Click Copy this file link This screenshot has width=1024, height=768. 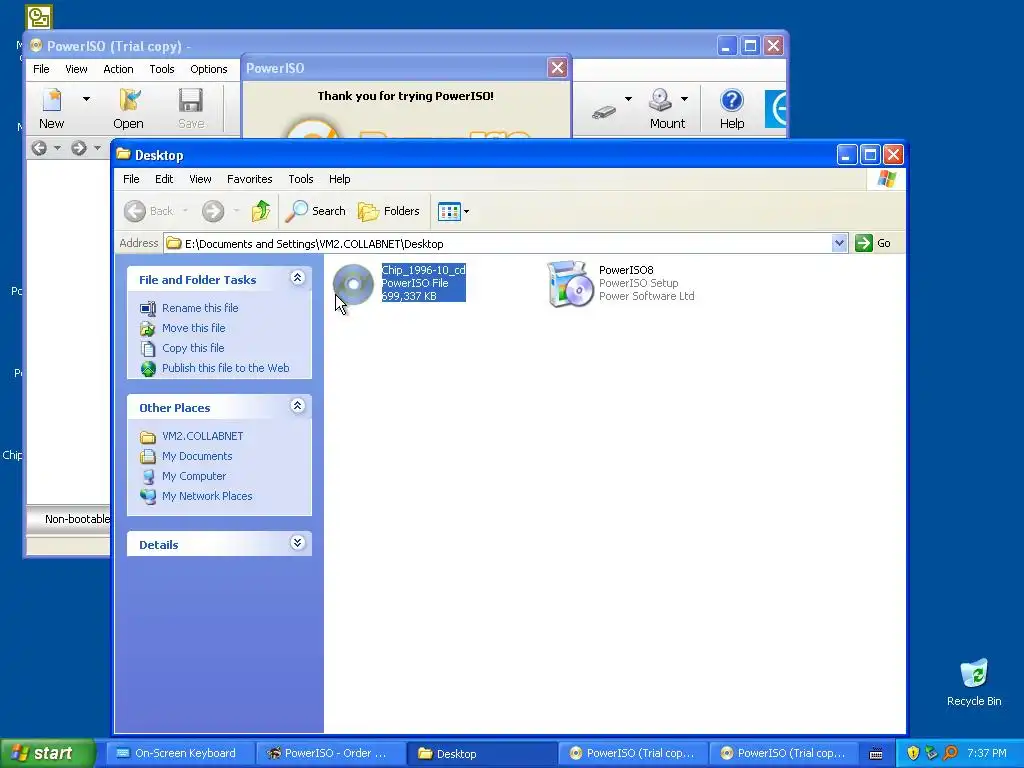[x=193, y=348]
